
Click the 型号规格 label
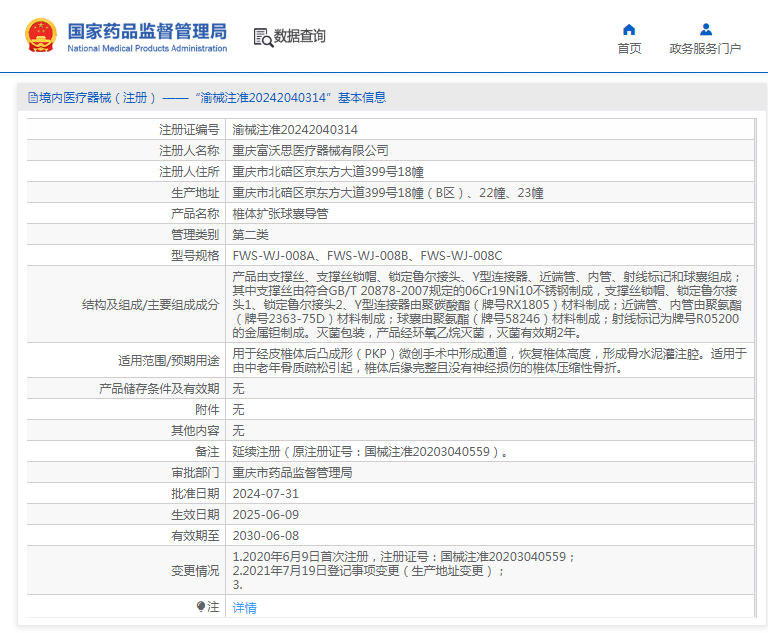pyautogui.click(x=195, y=256)
